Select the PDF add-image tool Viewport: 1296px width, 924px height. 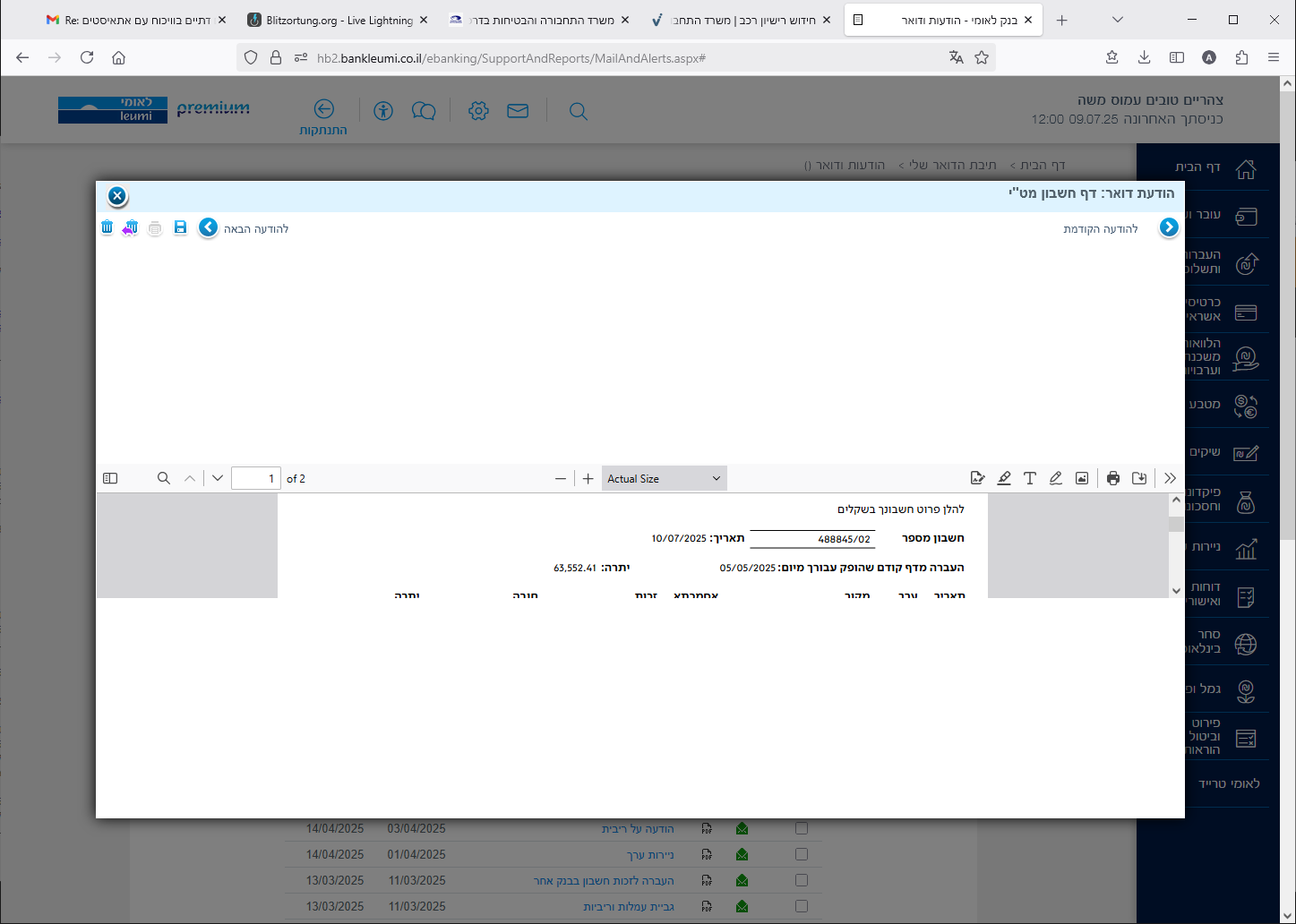coord(1082,478)
